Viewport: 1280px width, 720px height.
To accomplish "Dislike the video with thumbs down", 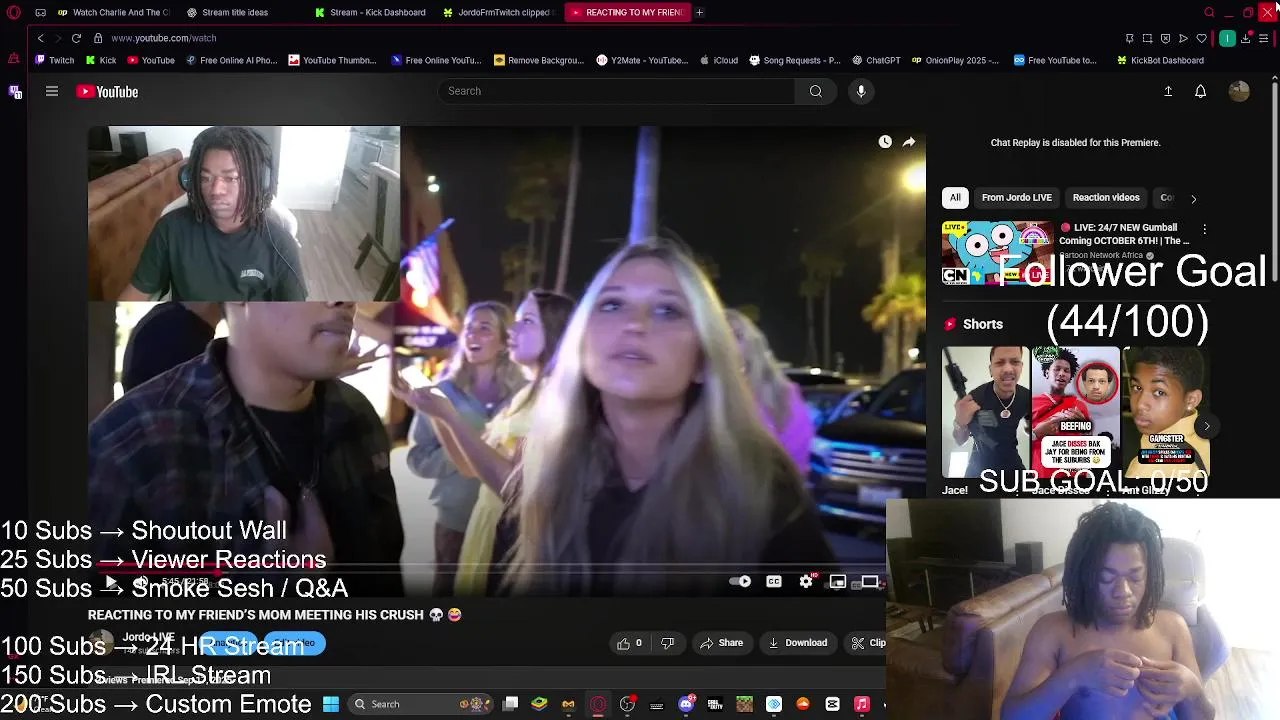I will [668, 643].
